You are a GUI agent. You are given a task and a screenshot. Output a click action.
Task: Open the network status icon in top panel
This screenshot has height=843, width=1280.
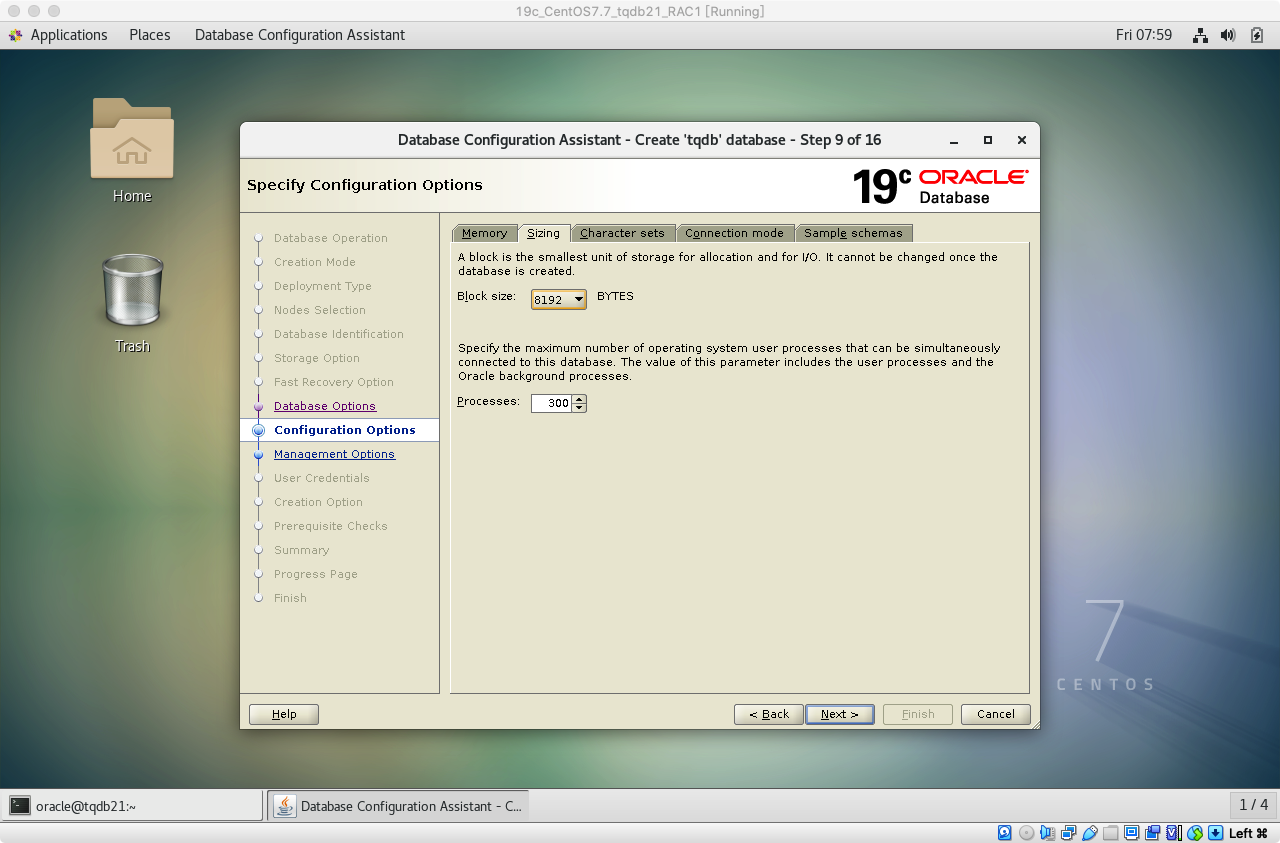tap(1200, 35)
